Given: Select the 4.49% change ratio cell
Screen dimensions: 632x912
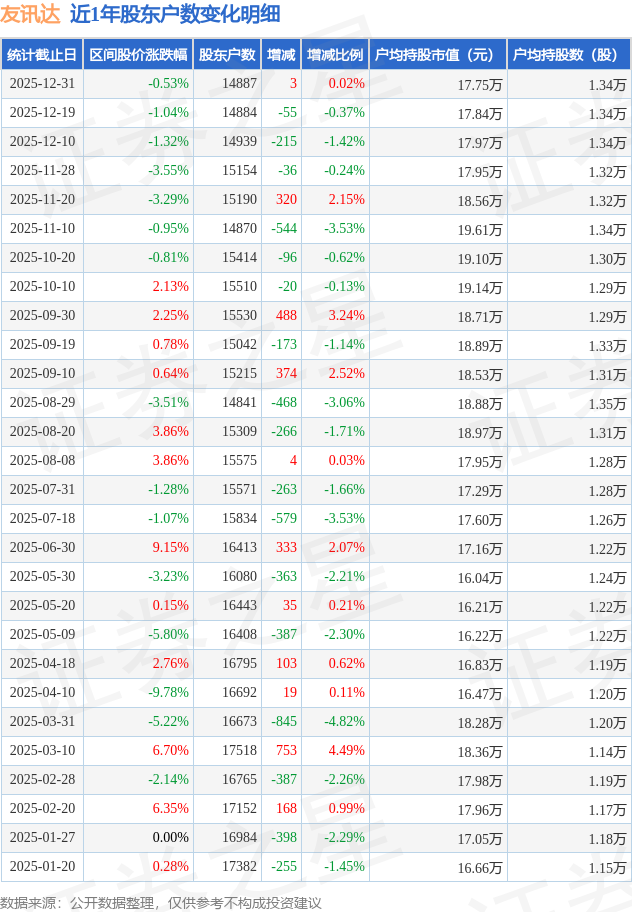Looking at the screenshot, I should pyautogui.click(x=346, y=751).
